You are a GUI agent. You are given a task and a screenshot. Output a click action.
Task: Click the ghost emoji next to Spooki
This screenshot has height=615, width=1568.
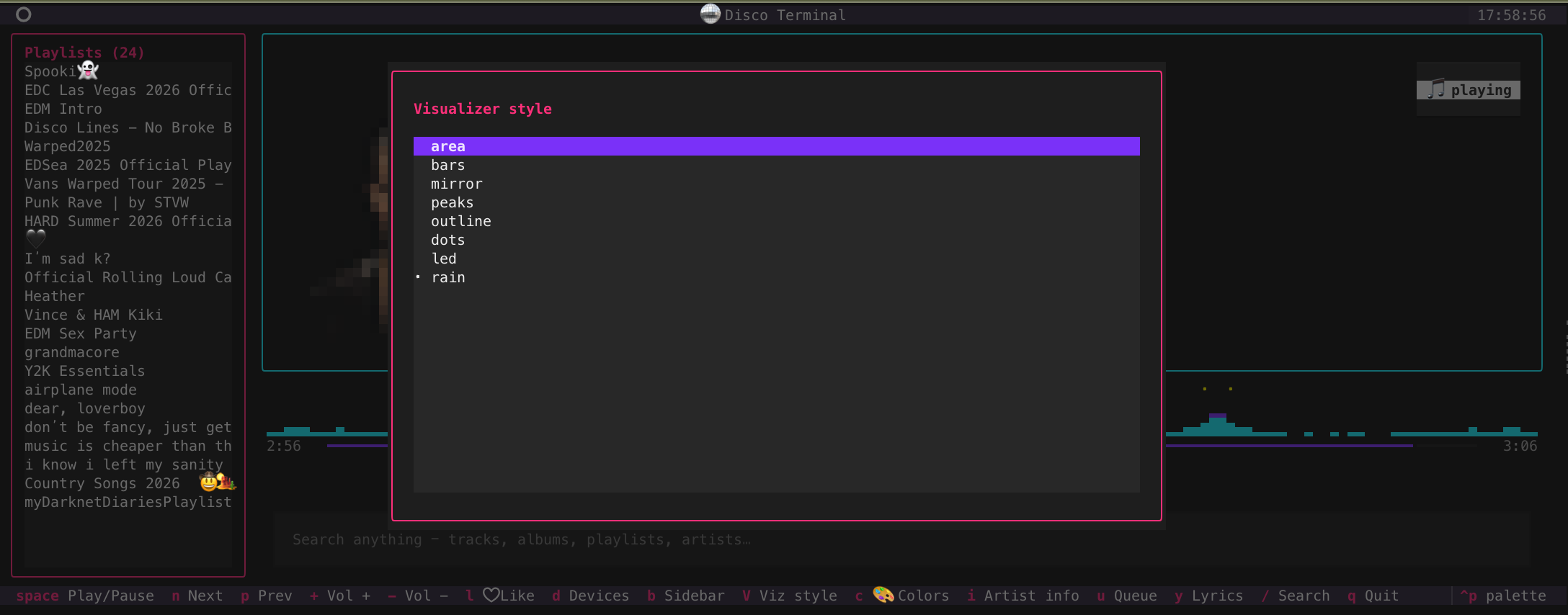coord(88,70)
